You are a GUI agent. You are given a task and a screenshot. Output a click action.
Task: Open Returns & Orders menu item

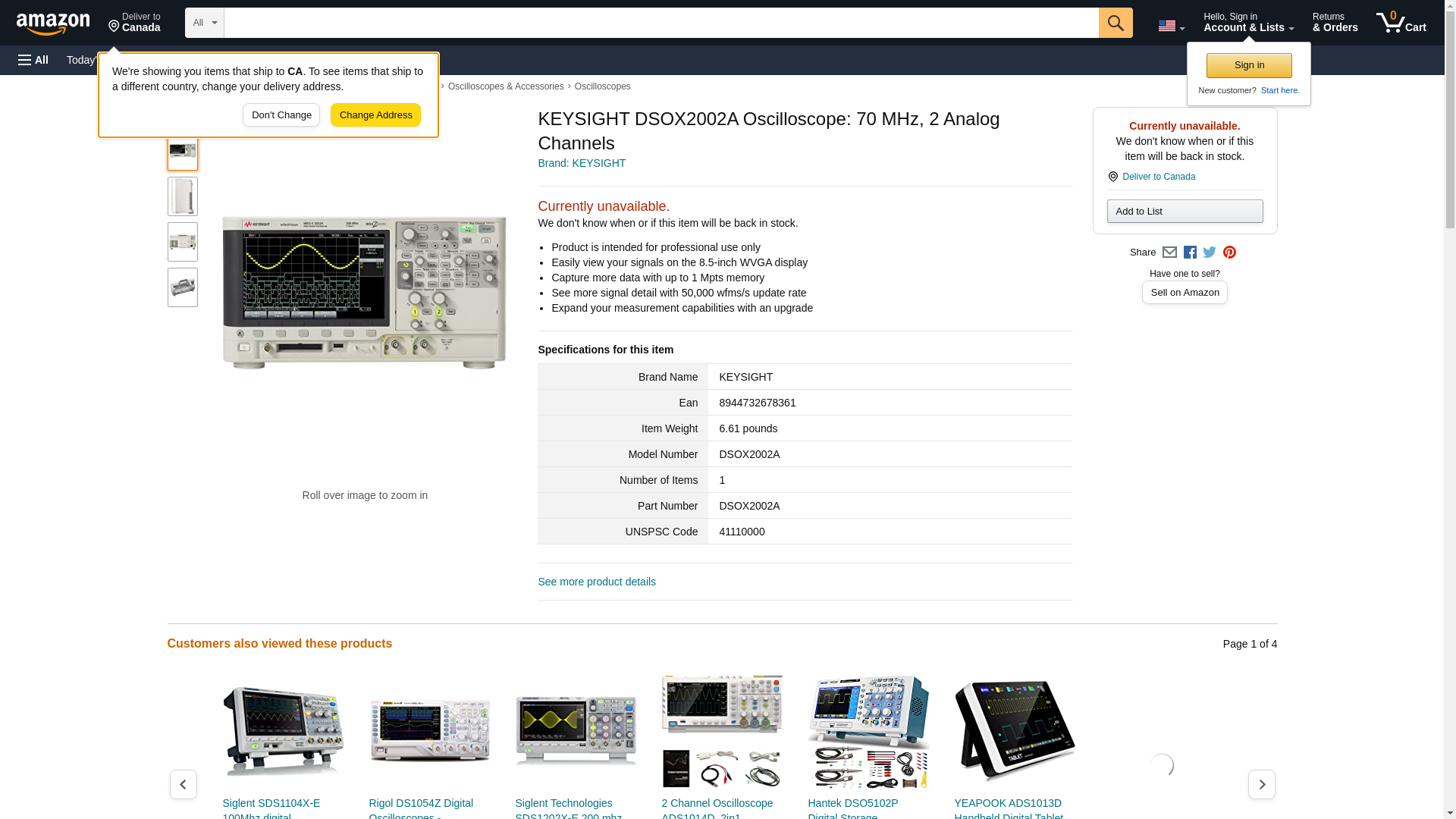coord(1335,23)
